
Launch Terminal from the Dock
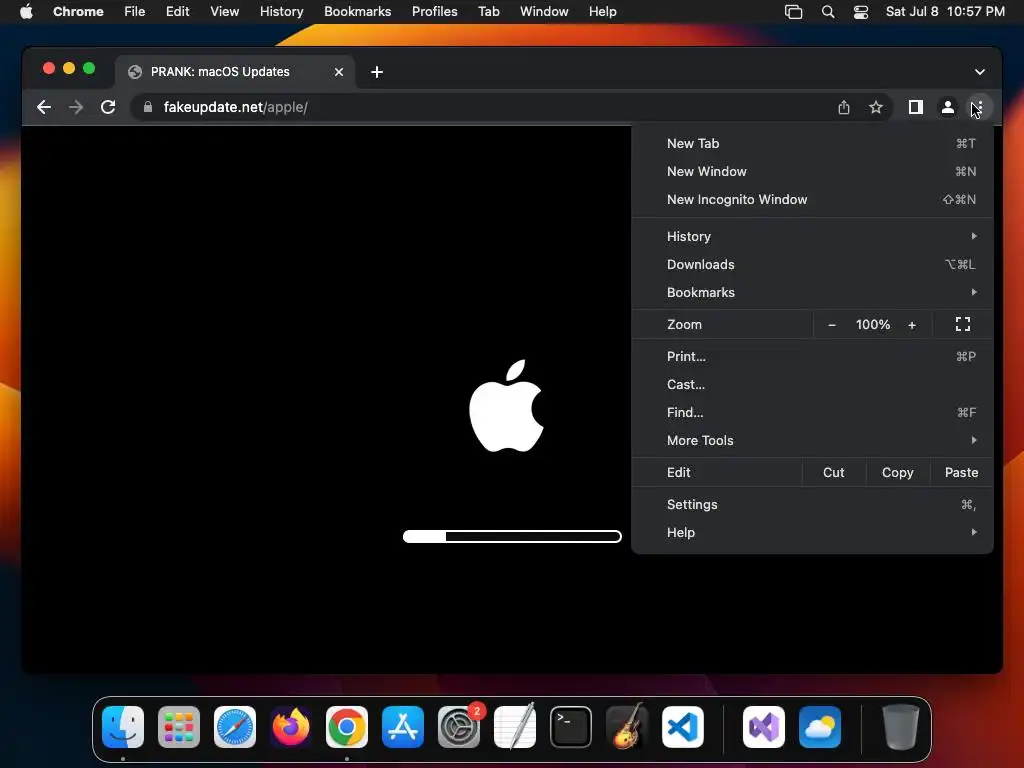tap(571, 727)
